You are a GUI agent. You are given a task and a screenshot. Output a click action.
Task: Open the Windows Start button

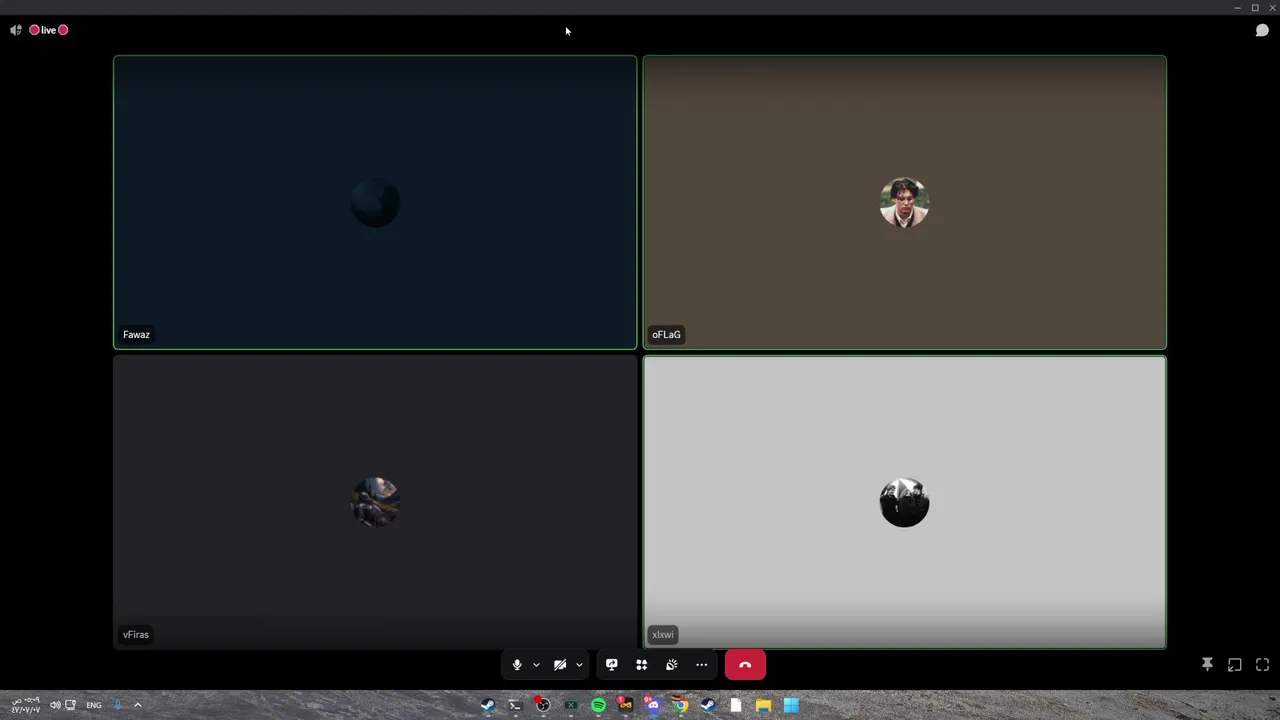tap(791, 705)
